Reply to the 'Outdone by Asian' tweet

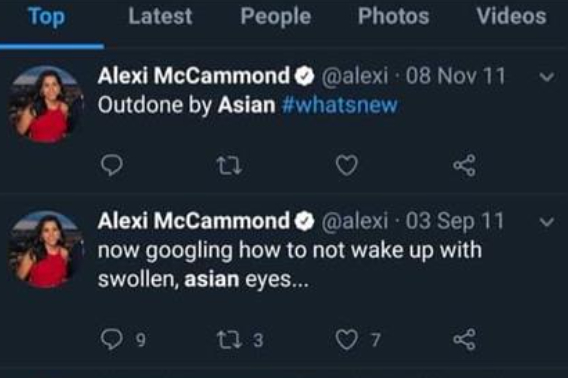click(x=112, y=165)
